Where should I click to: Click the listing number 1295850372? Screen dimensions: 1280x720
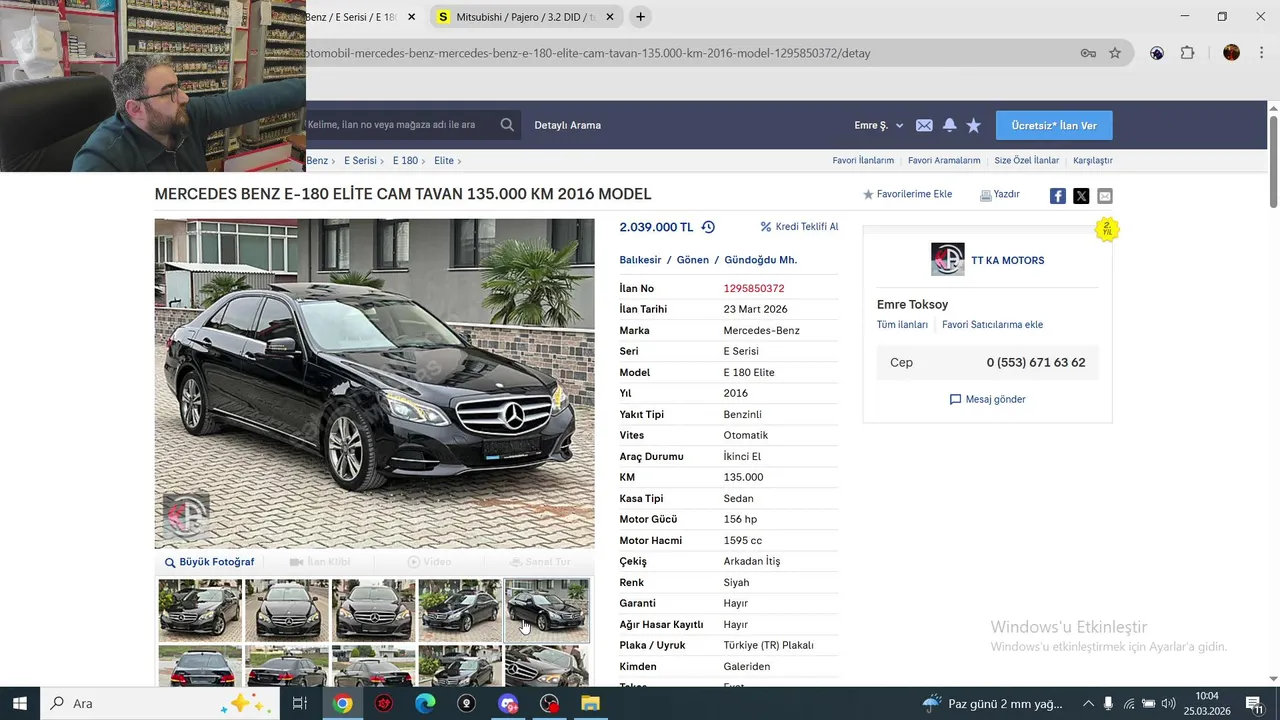point(754,288)
